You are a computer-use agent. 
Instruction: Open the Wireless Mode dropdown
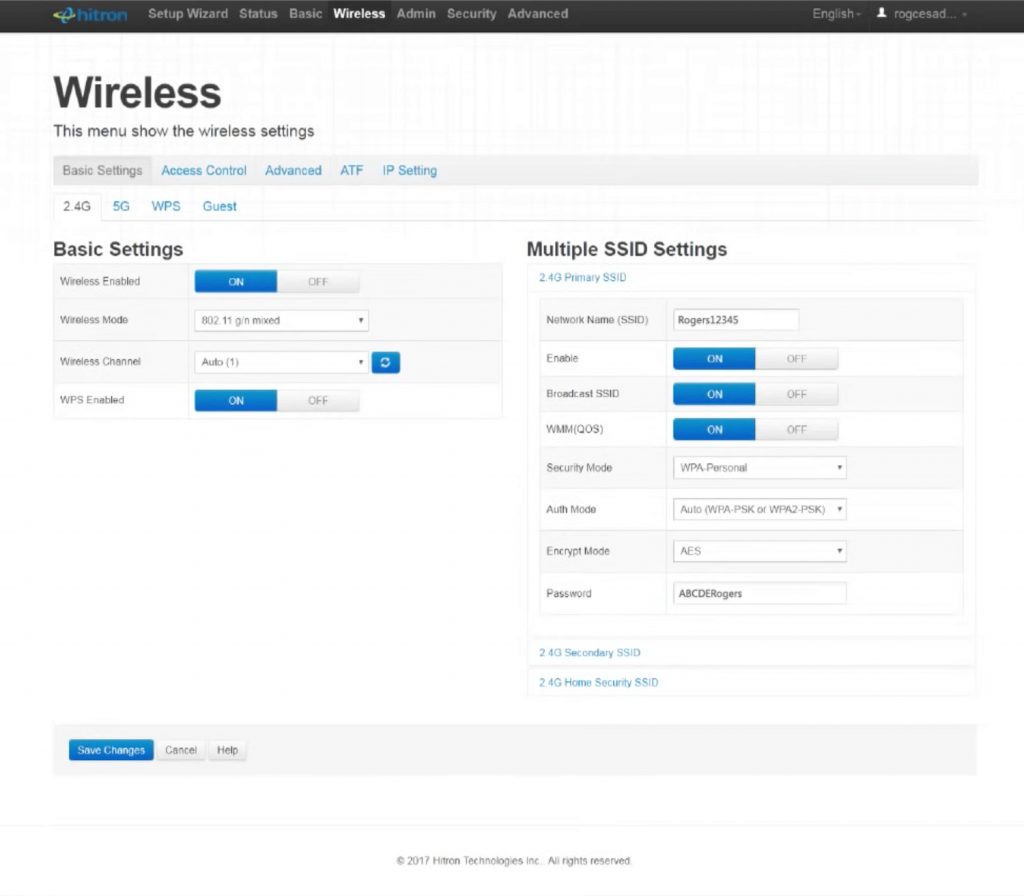tap(280, 321)
